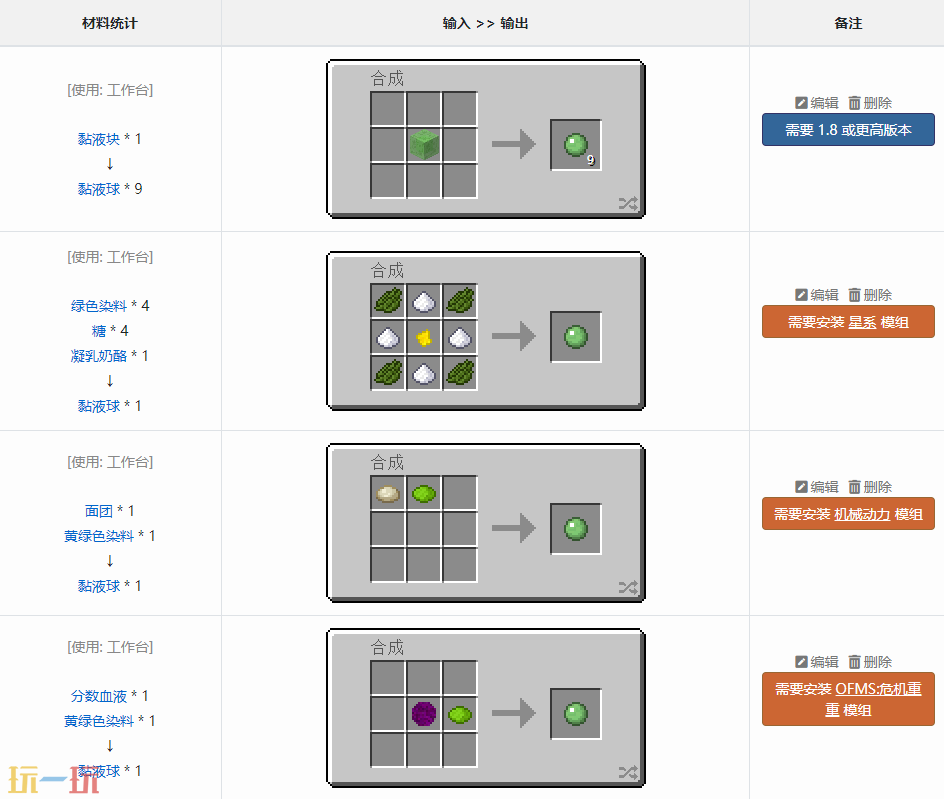
Task: Click the slime ball output of the OFMS recipe
Action: (x=576, y=714)
